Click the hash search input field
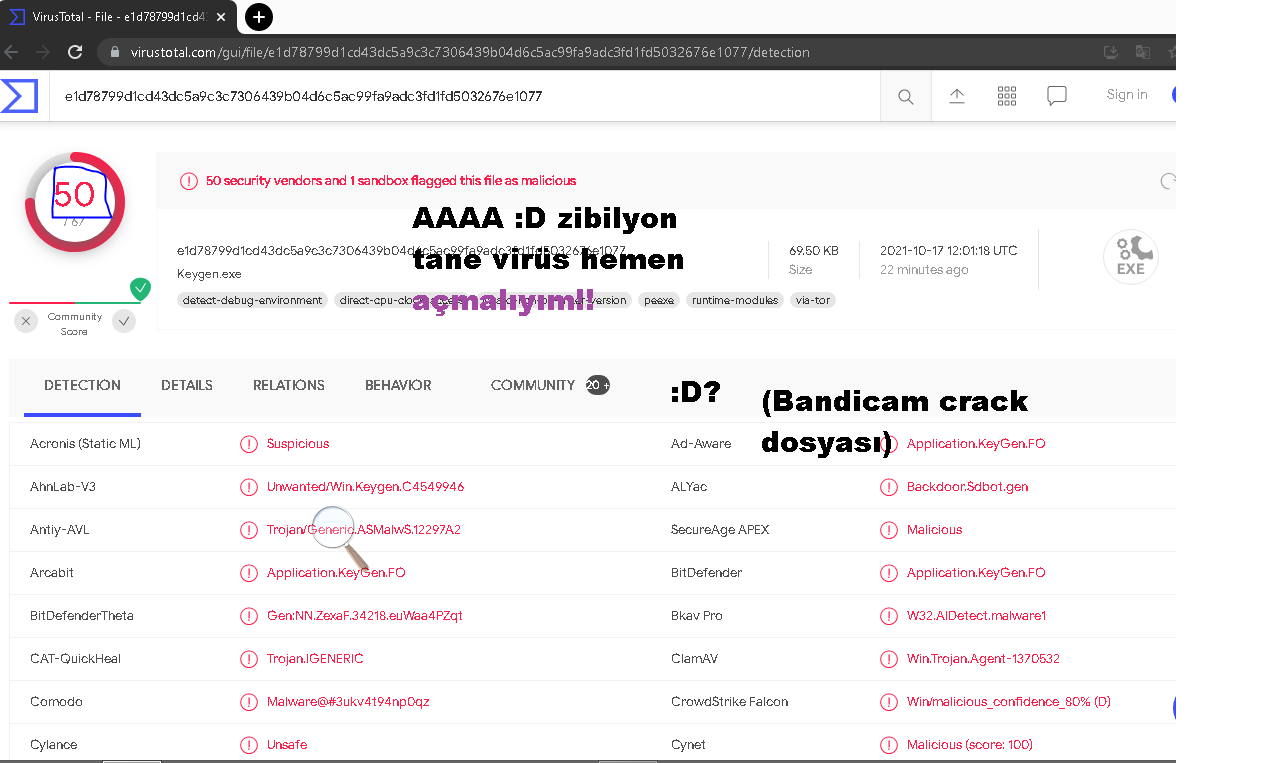The width and height of the screenshot is (1274, 763). pyautogui.click(x=465, y=96)
